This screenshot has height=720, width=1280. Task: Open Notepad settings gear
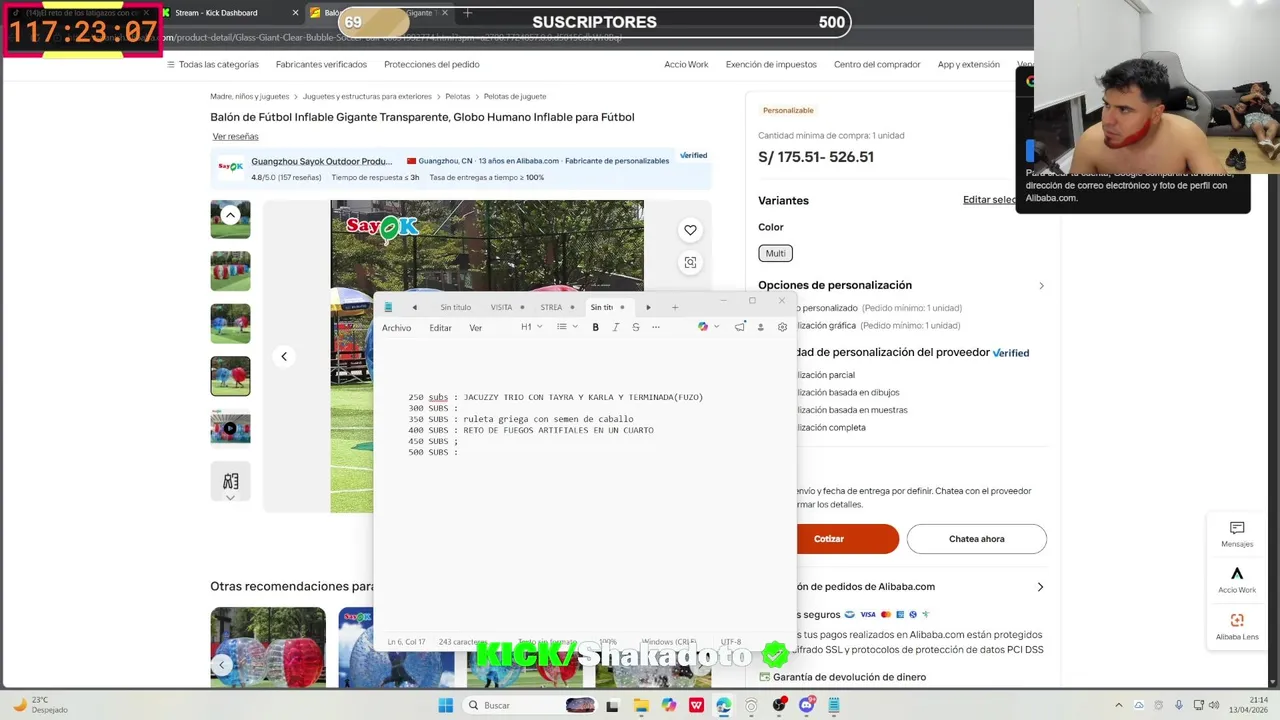click(782, 327)
